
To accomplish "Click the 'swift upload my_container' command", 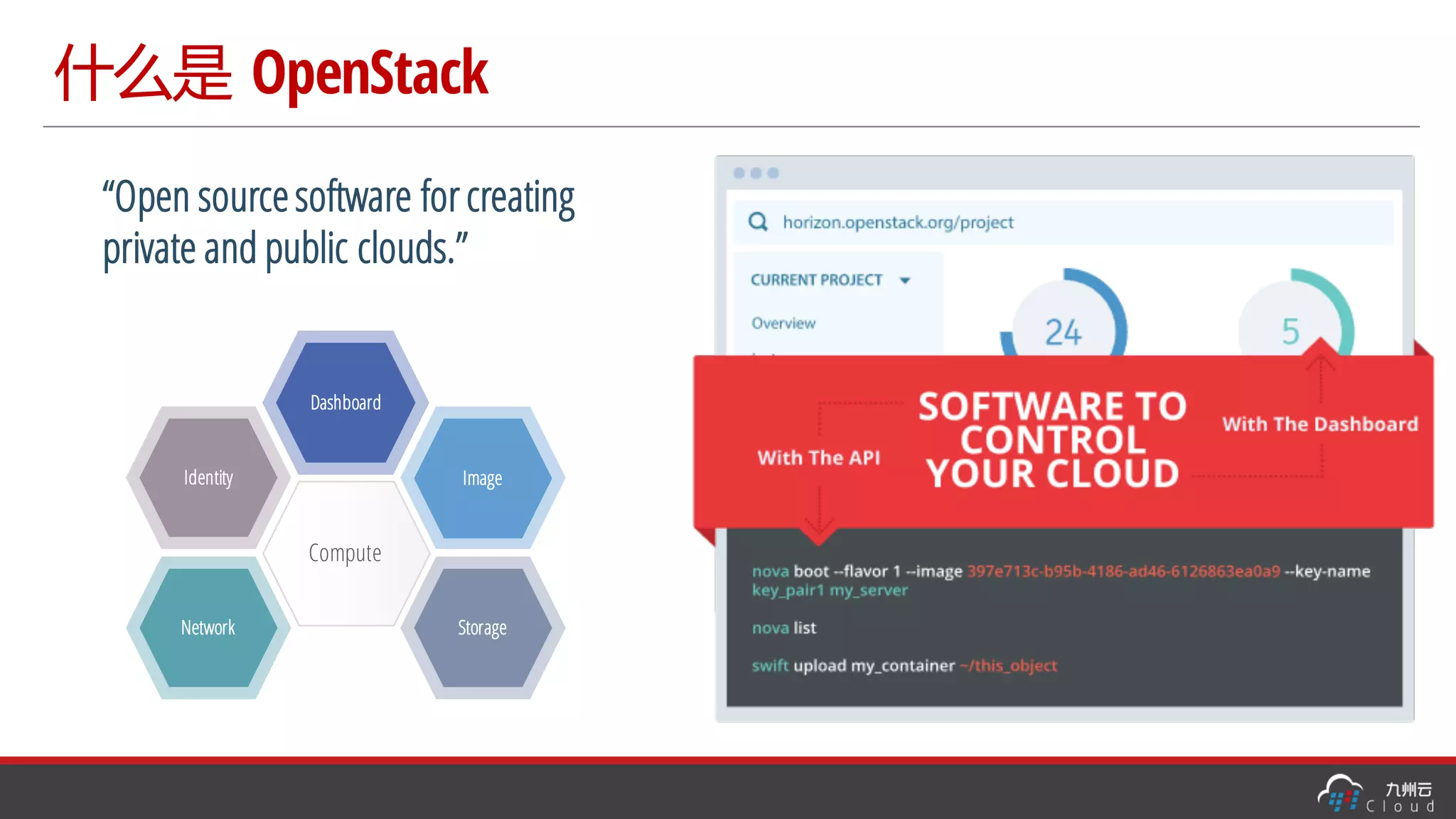I will (x=853, y=666).
